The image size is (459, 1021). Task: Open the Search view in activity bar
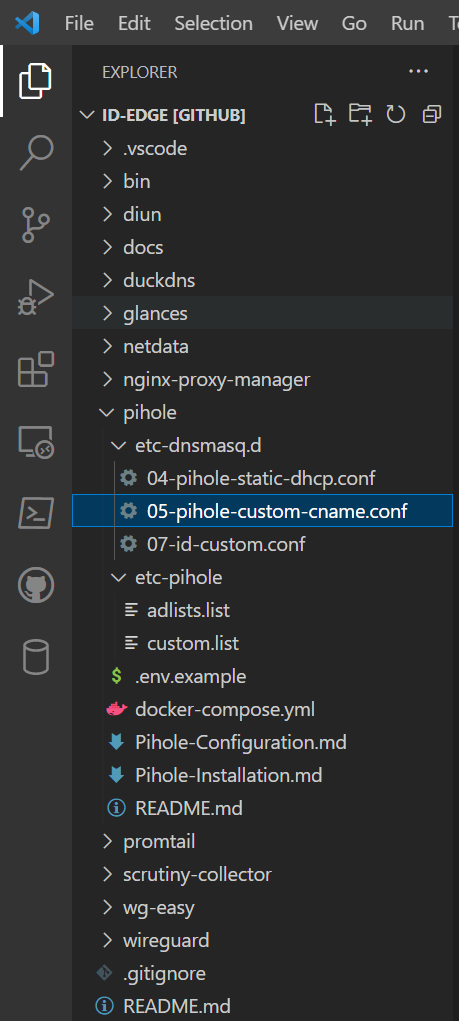[36, 152]
